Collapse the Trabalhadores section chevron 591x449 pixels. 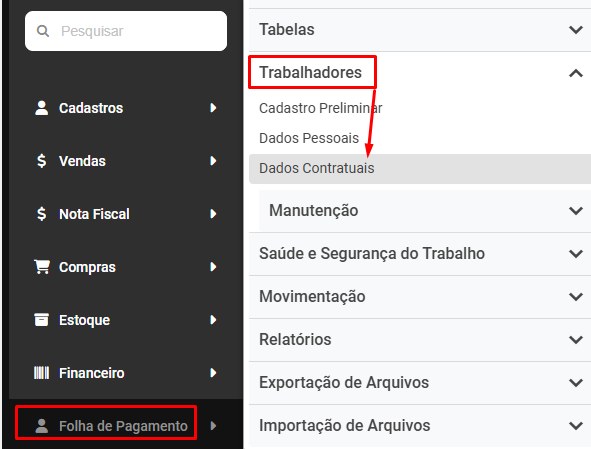(576, 73)
